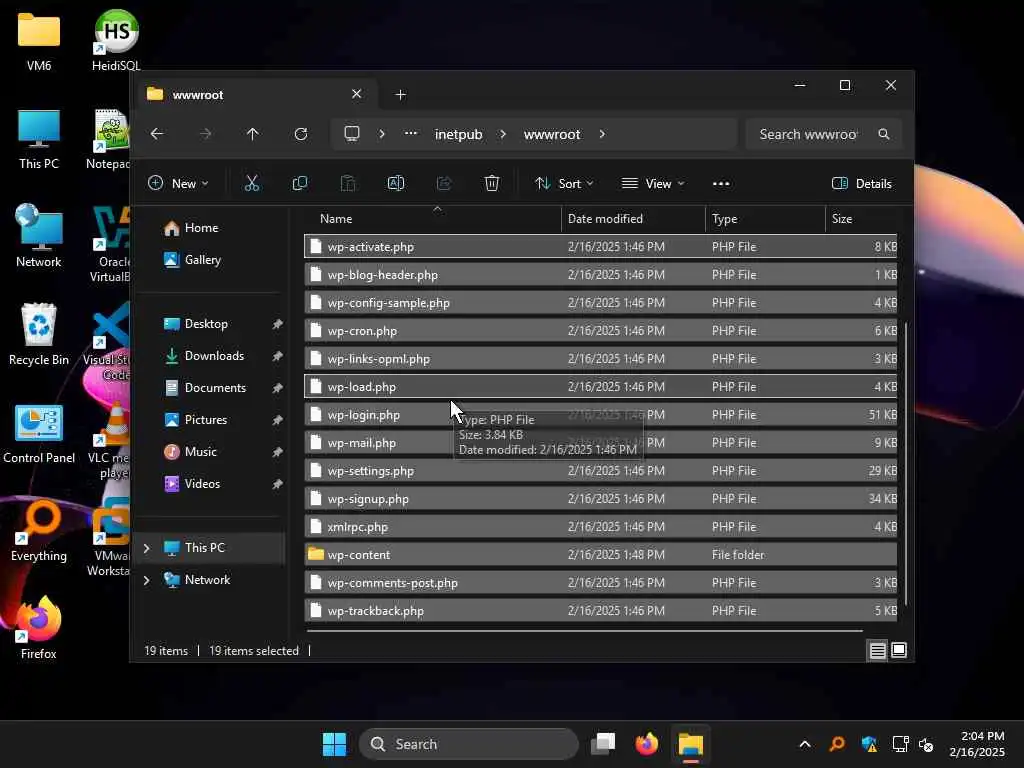Open the New dropdown menu
The image size is (1024, 768).
point(178,184)
